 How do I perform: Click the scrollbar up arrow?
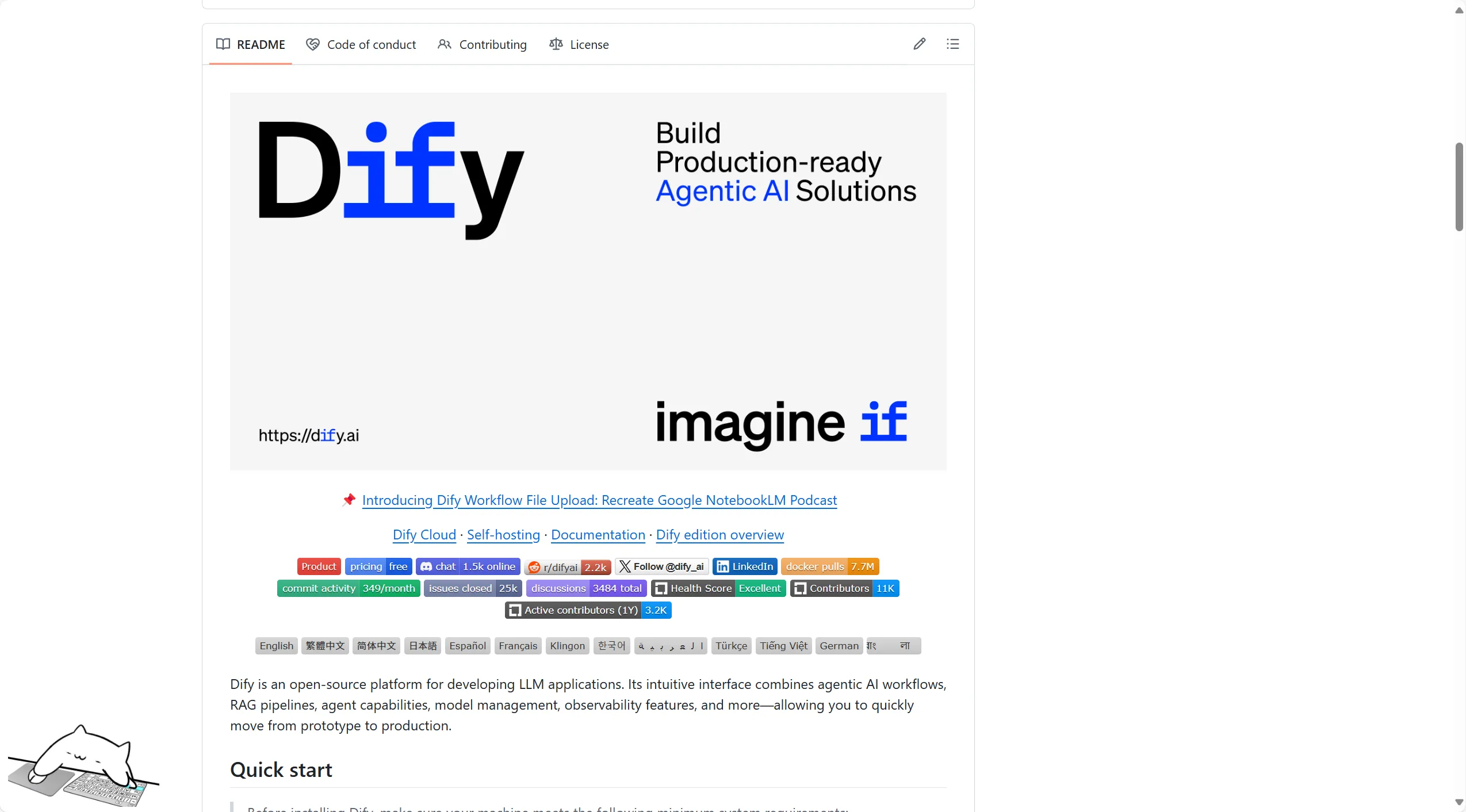[1459, 10]
